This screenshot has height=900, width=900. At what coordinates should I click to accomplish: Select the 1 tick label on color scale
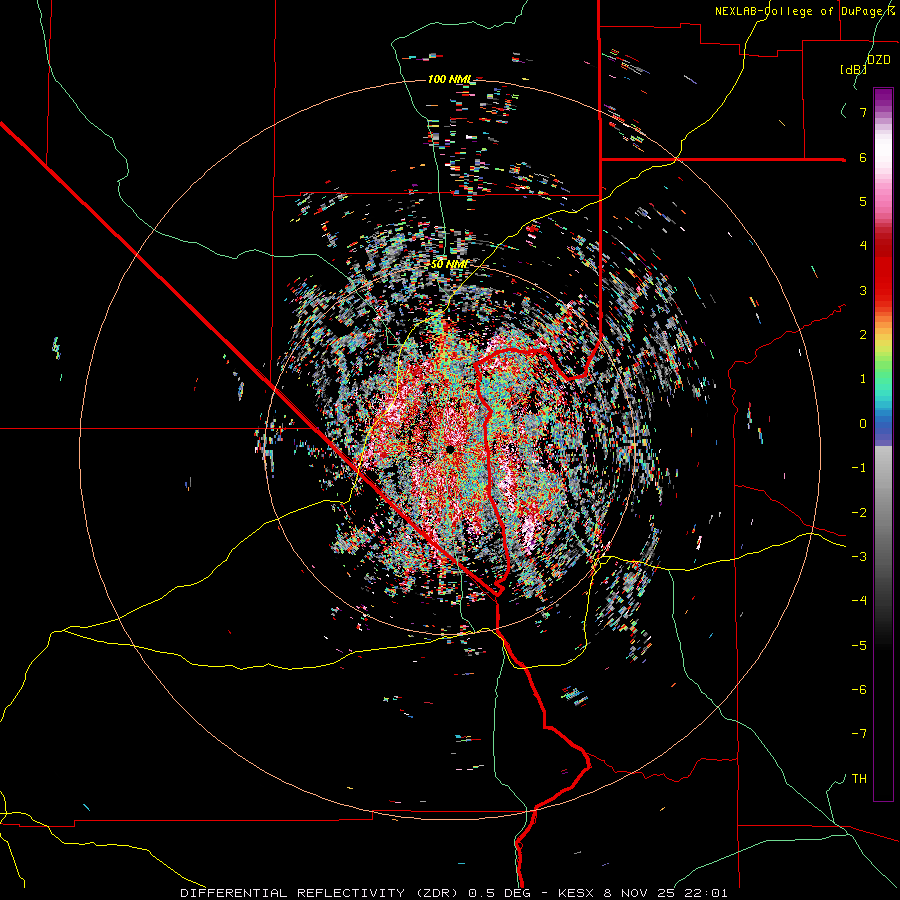(x=863, y=379)
